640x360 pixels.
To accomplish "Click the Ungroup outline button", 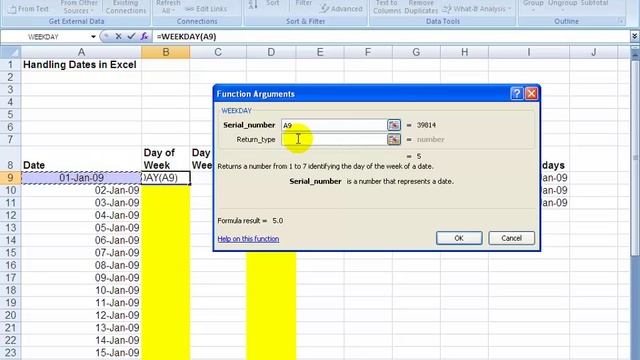I will tap(562, 5).
